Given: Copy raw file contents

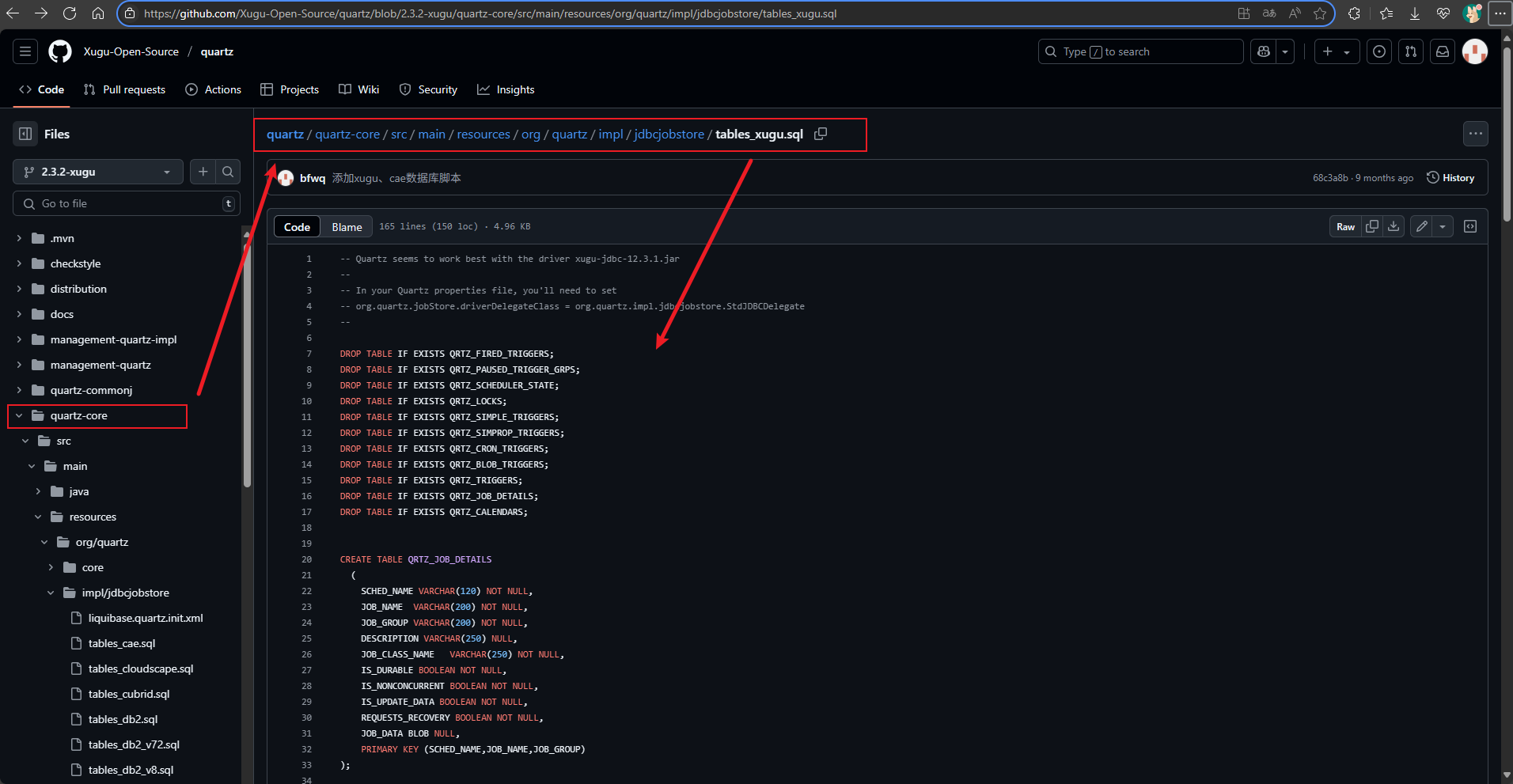Looking at the screenshot, I should coord(1372,226).
